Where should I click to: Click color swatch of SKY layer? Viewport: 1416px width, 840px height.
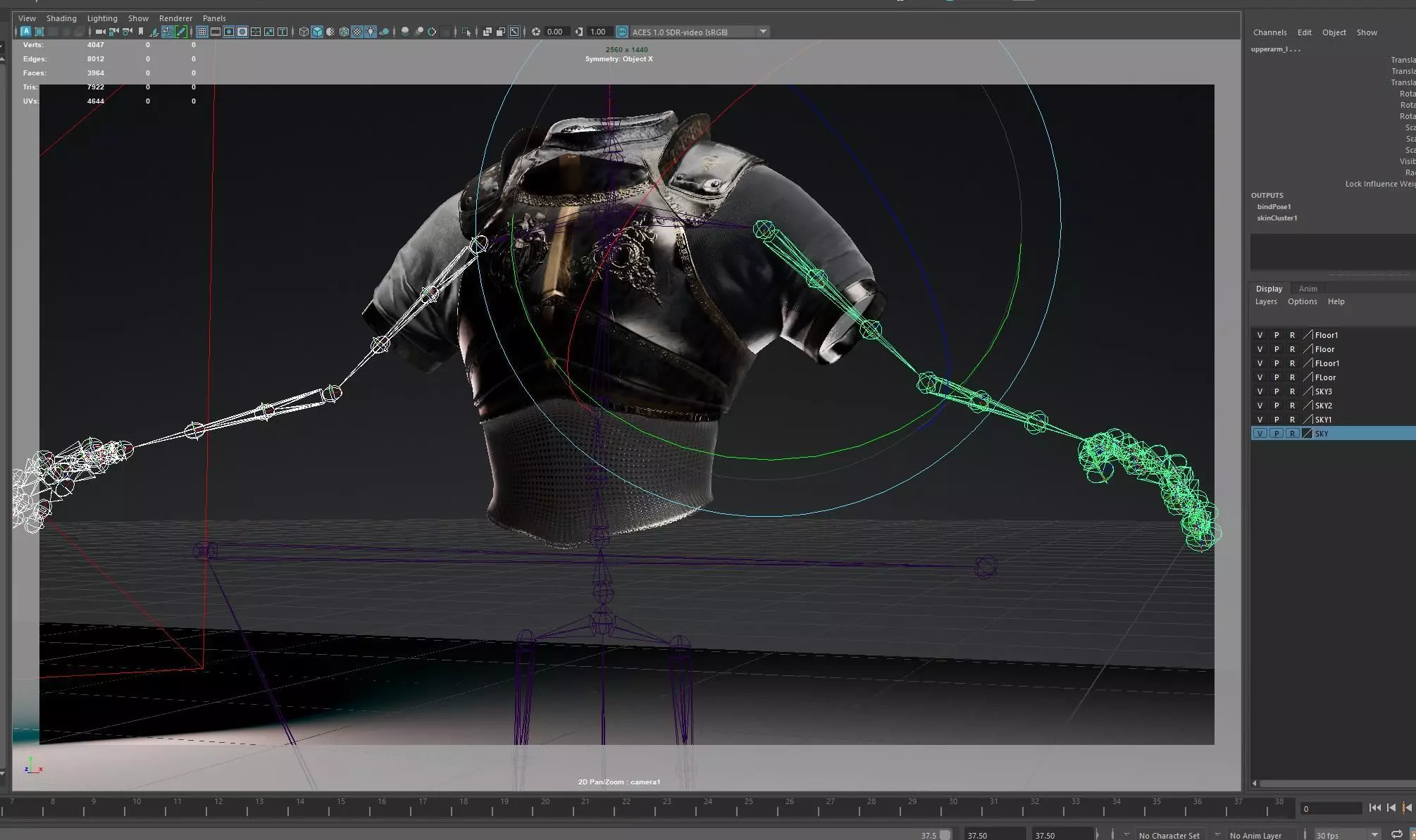(x=1308, y=434)
